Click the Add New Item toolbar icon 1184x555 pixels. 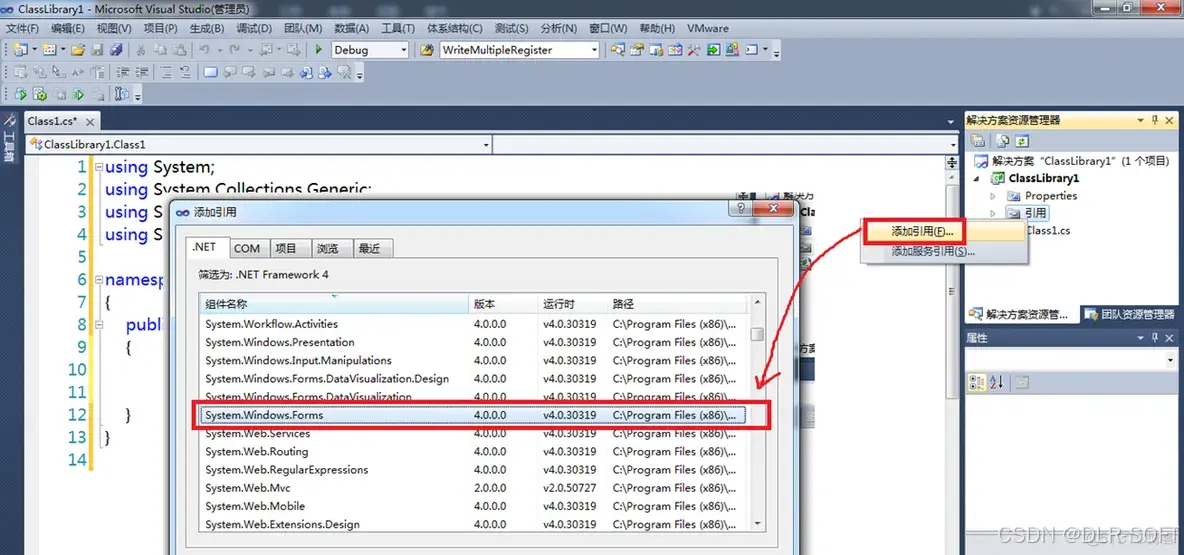click(x=49, y=50)
